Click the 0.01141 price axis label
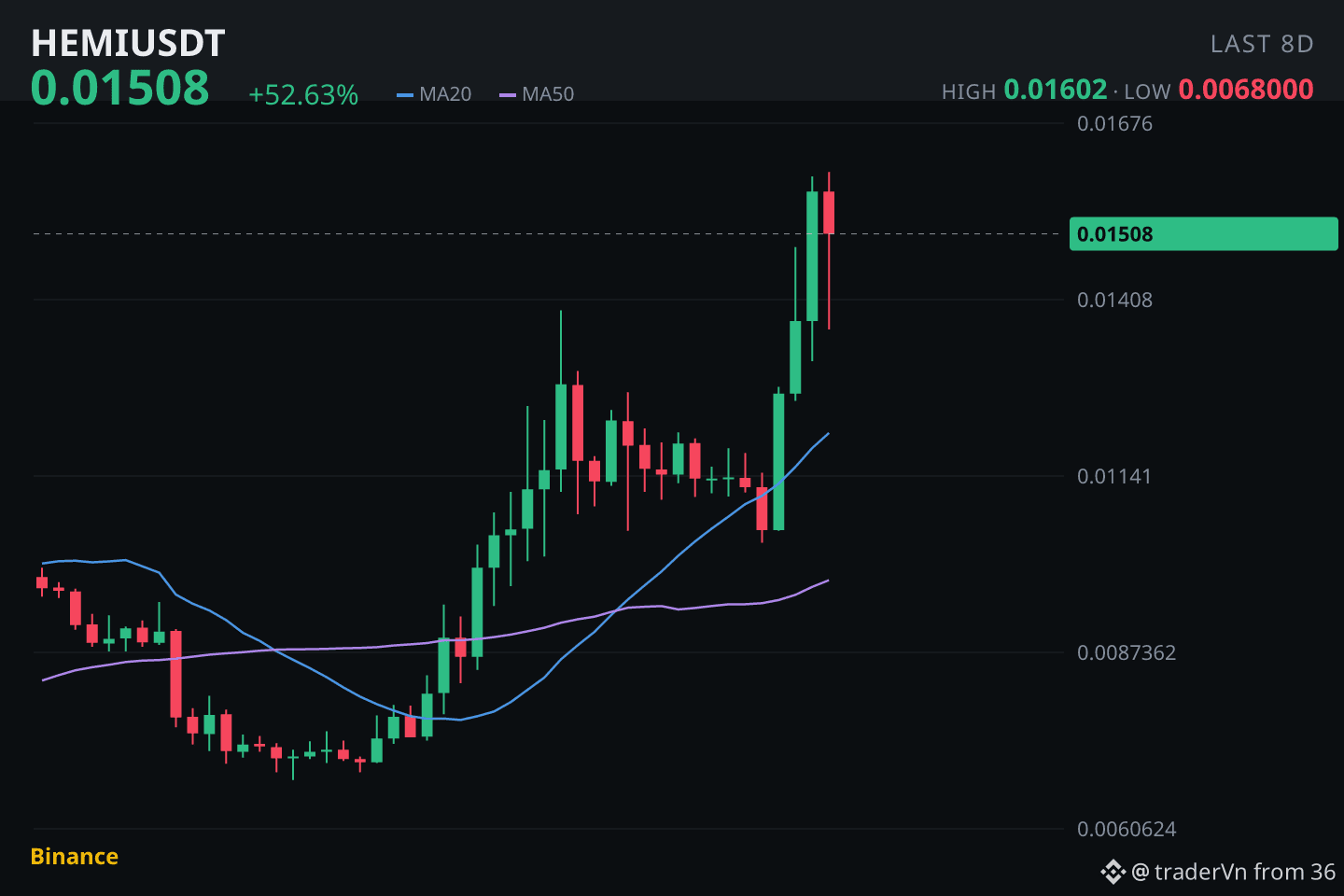The height and width of the screenshot is (896, 1344). (1114, 476)
